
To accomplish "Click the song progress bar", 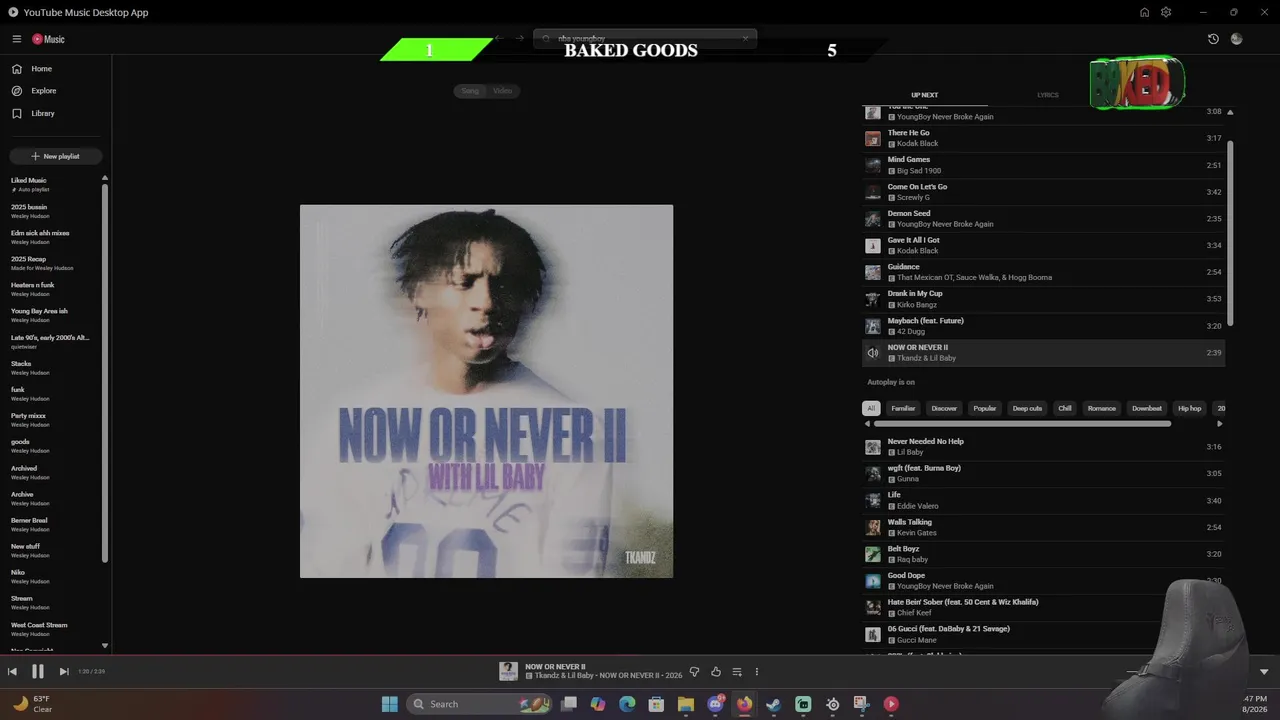I will 640,656.
